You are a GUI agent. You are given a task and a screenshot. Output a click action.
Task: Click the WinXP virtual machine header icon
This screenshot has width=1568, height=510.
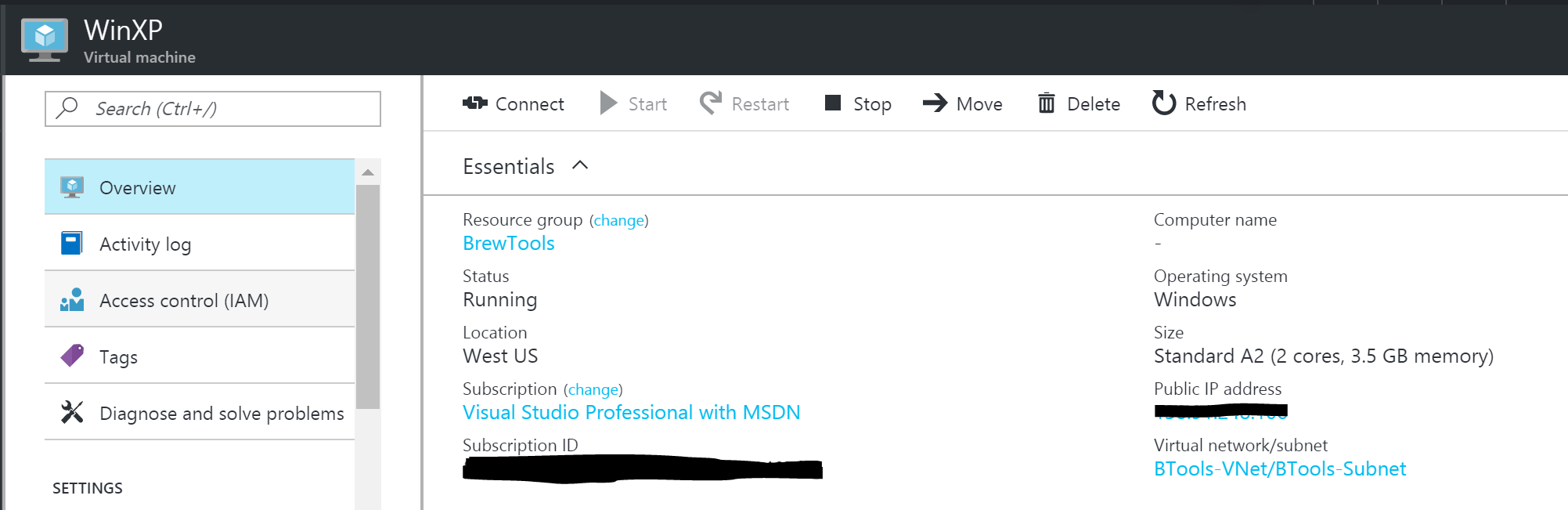(45, 39)
